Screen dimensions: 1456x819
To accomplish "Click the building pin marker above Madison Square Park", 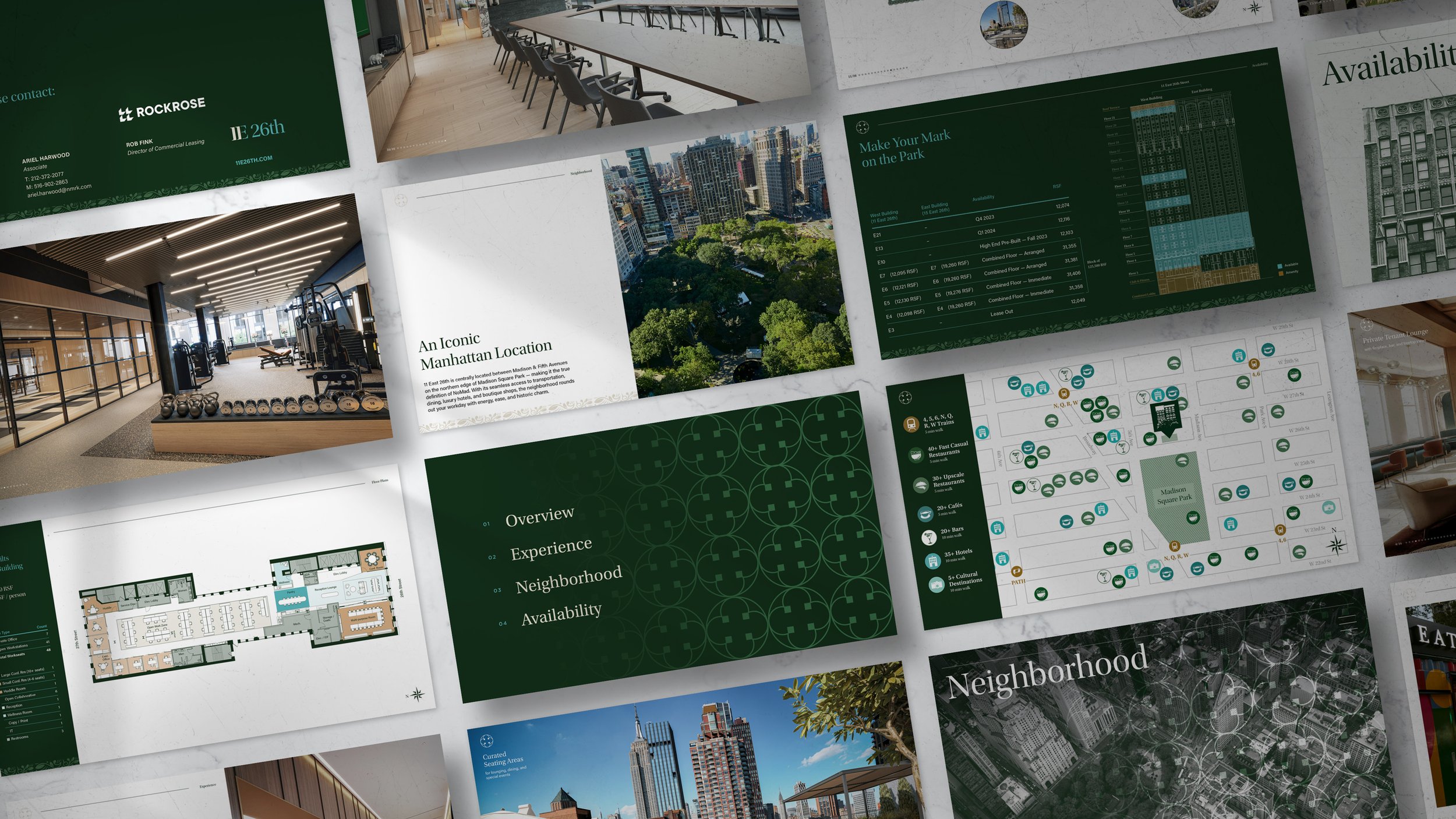I will click(x=1167, y=419).
